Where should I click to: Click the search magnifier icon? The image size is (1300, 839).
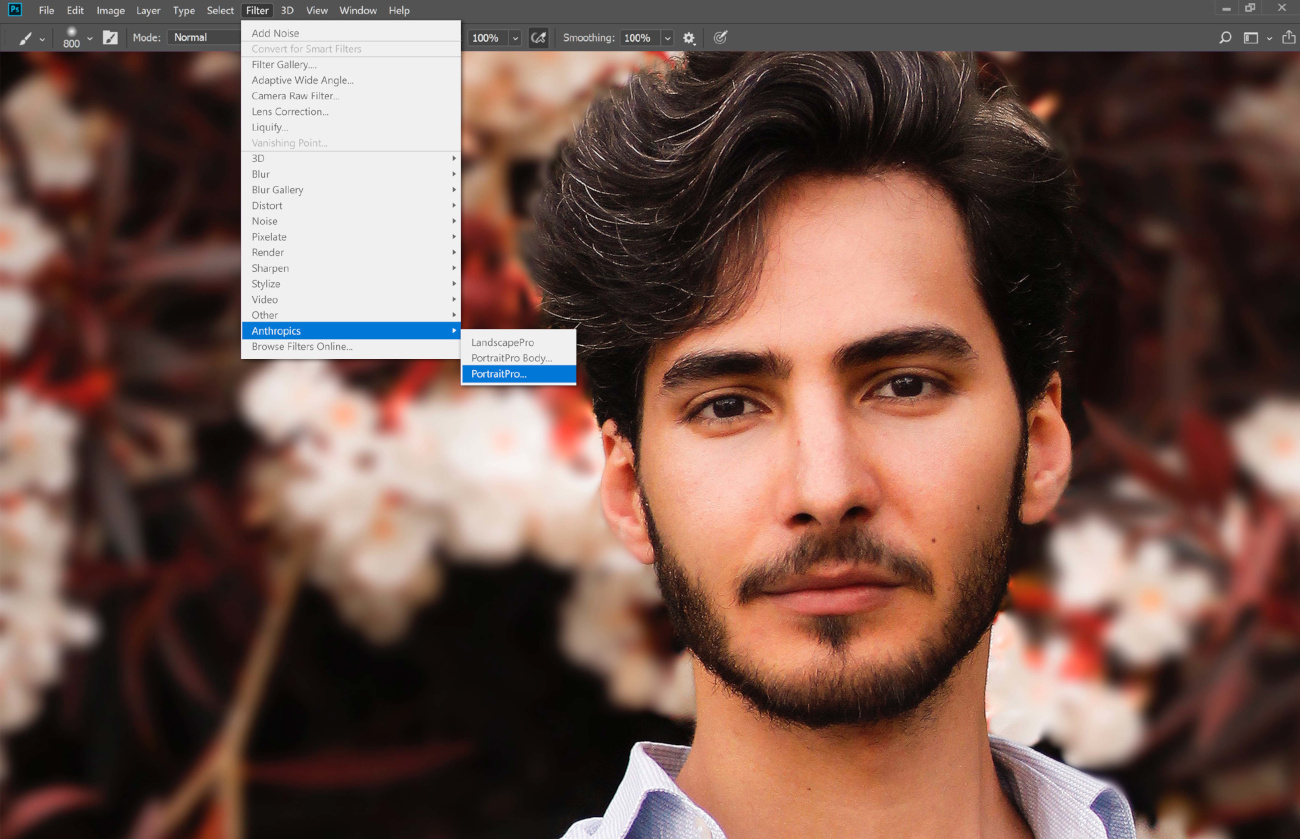pyautogui.click(x=1225, y=38)
